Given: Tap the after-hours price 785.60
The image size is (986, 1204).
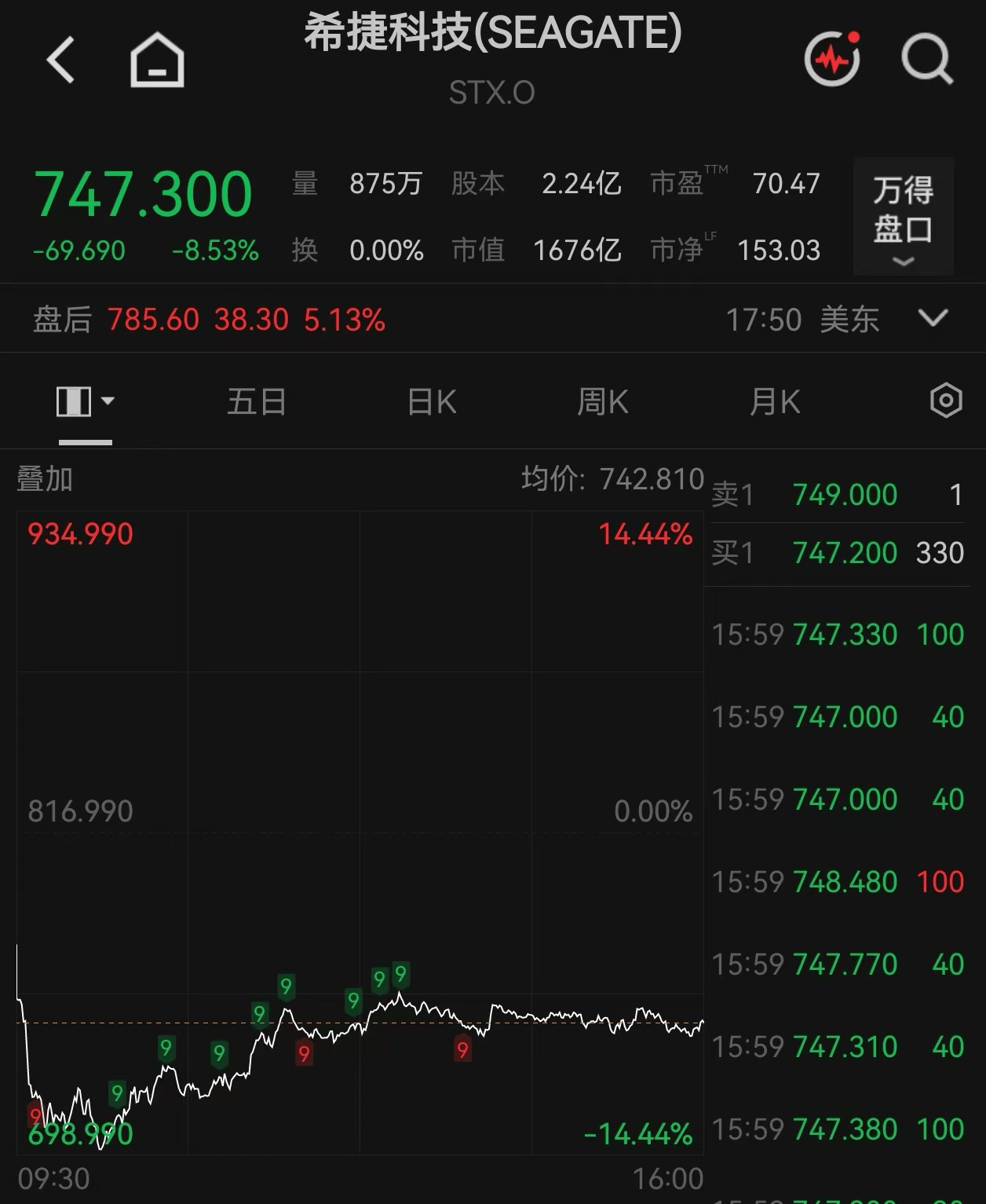Looking at the screenshot, I should coord(153,320).
